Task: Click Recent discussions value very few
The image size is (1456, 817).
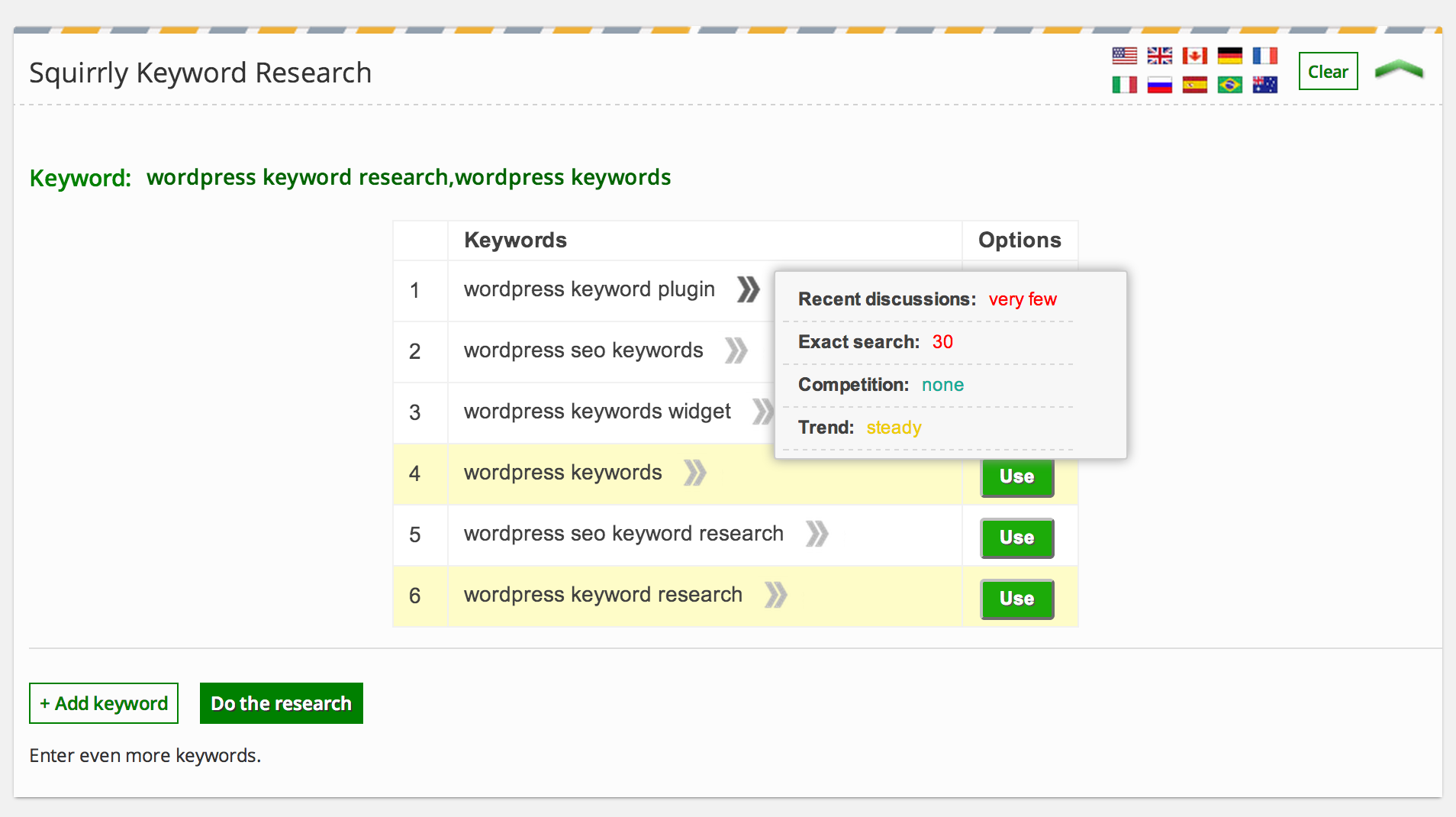Action: coord(1023,299)
